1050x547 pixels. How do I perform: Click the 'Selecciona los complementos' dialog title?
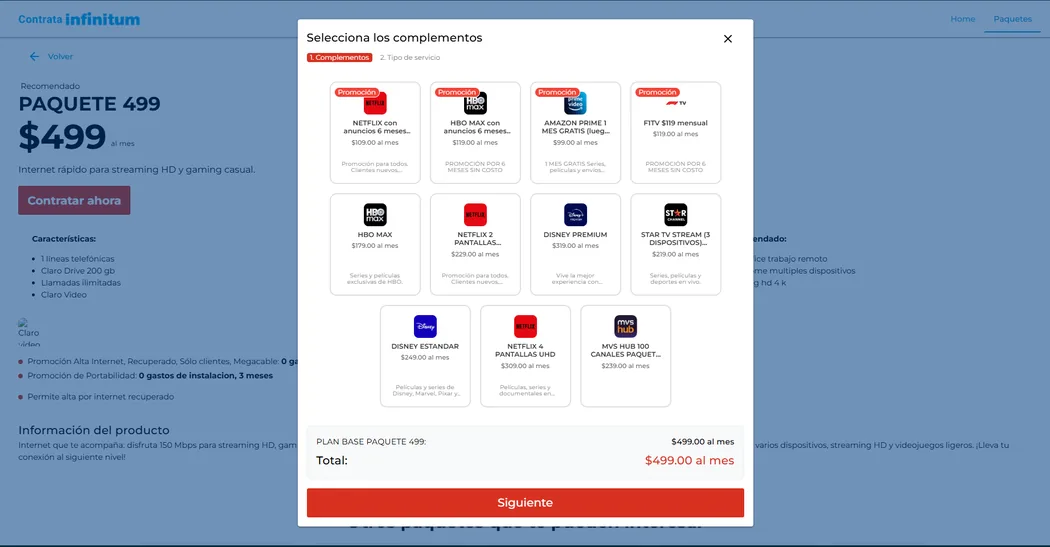(394, 38)
